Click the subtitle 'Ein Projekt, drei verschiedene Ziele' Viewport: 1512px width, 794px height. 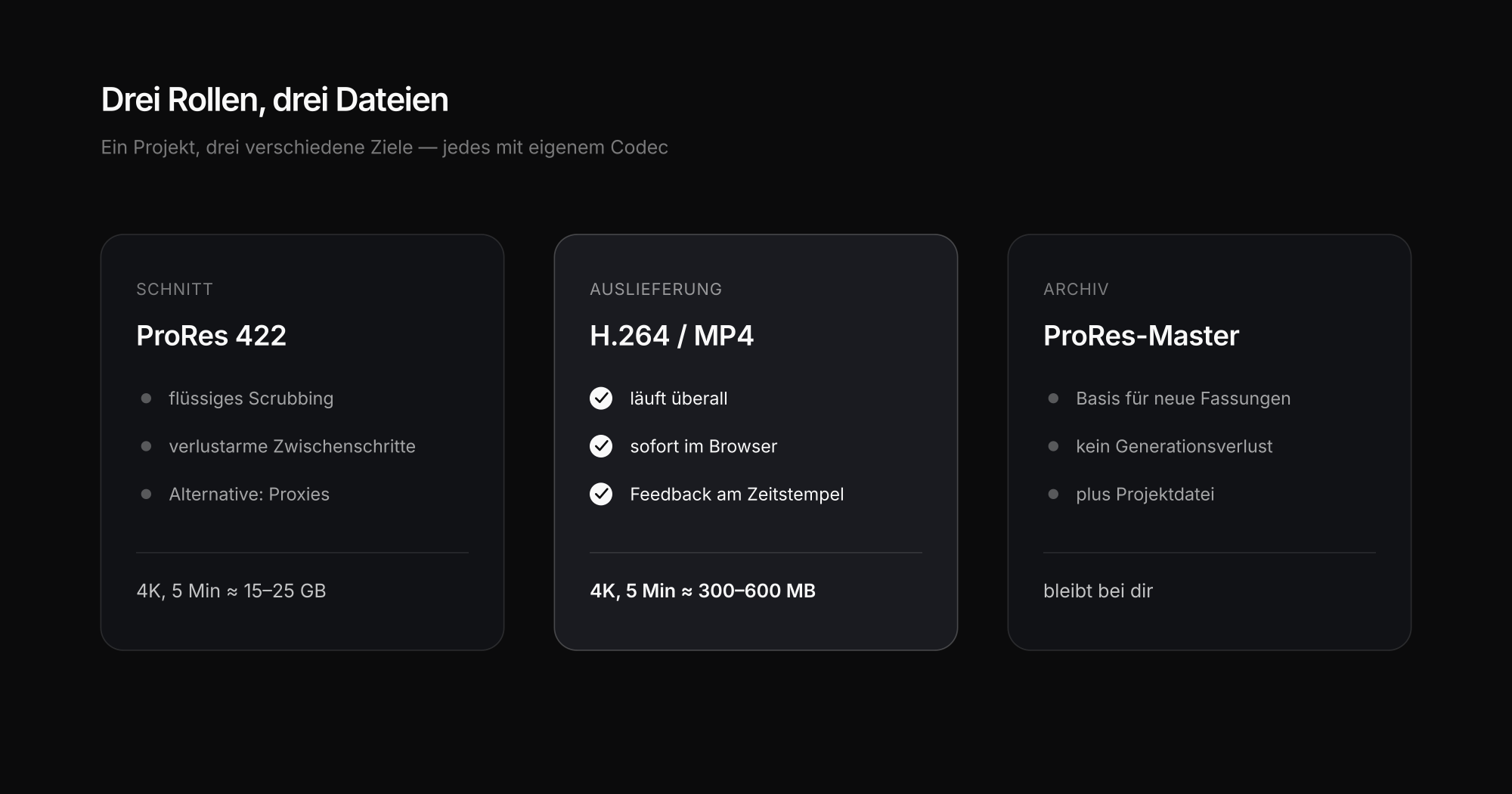(x=257, y=147)
